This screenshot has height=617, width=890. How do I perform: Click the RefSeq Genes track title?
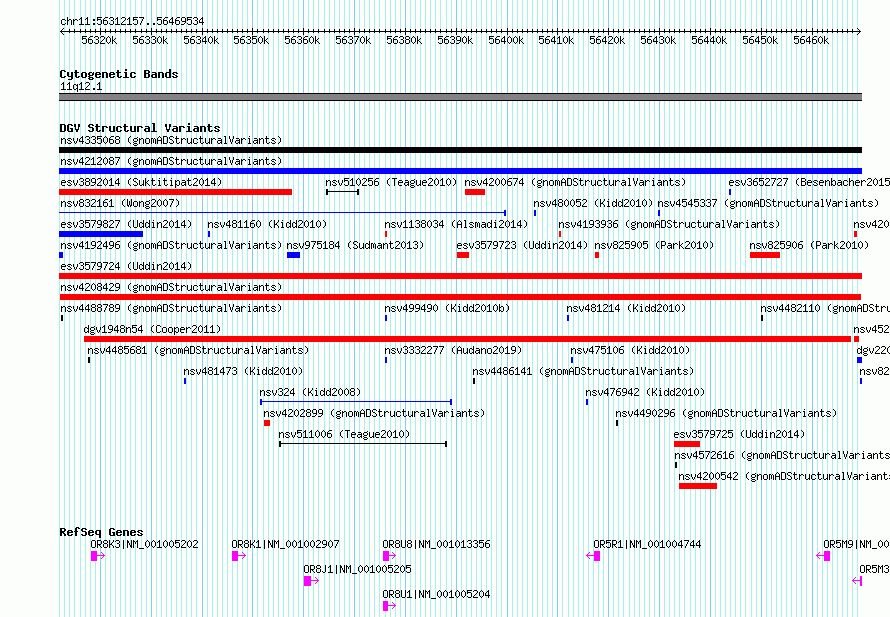101,532
